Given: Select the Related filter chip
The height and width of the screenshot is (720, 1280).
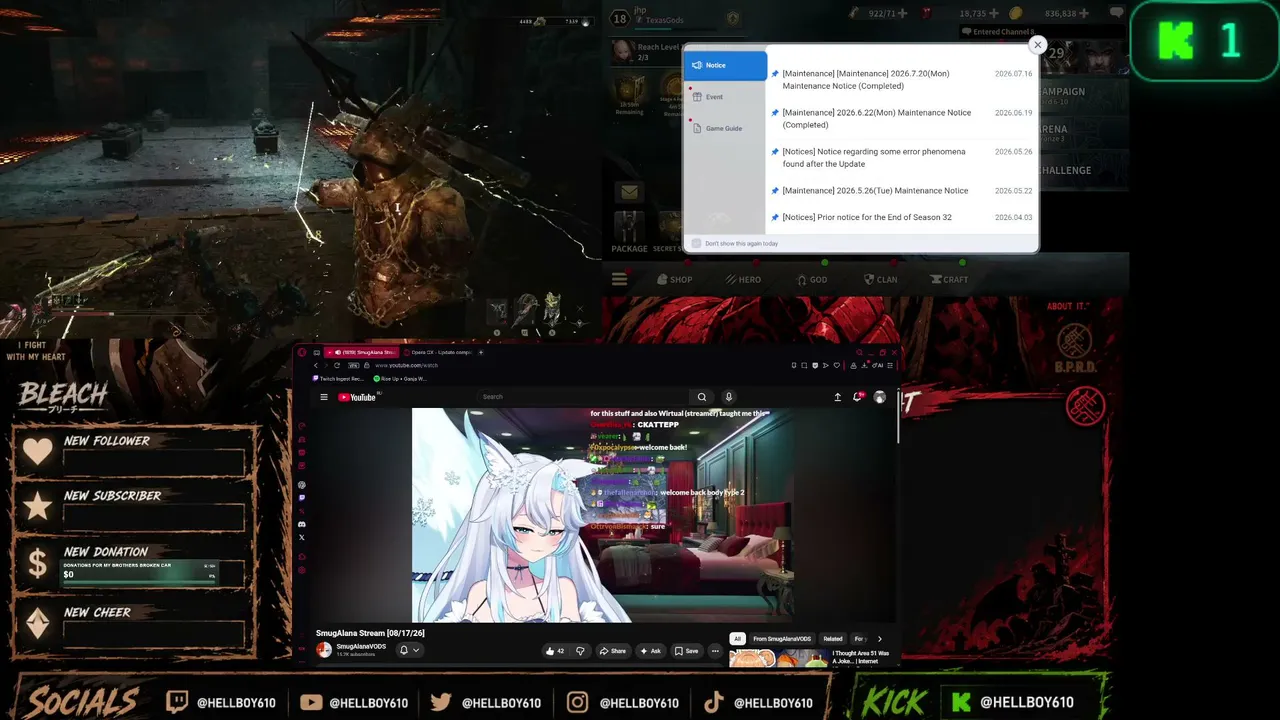Looking at the screenshot, I should pos(832,639).
